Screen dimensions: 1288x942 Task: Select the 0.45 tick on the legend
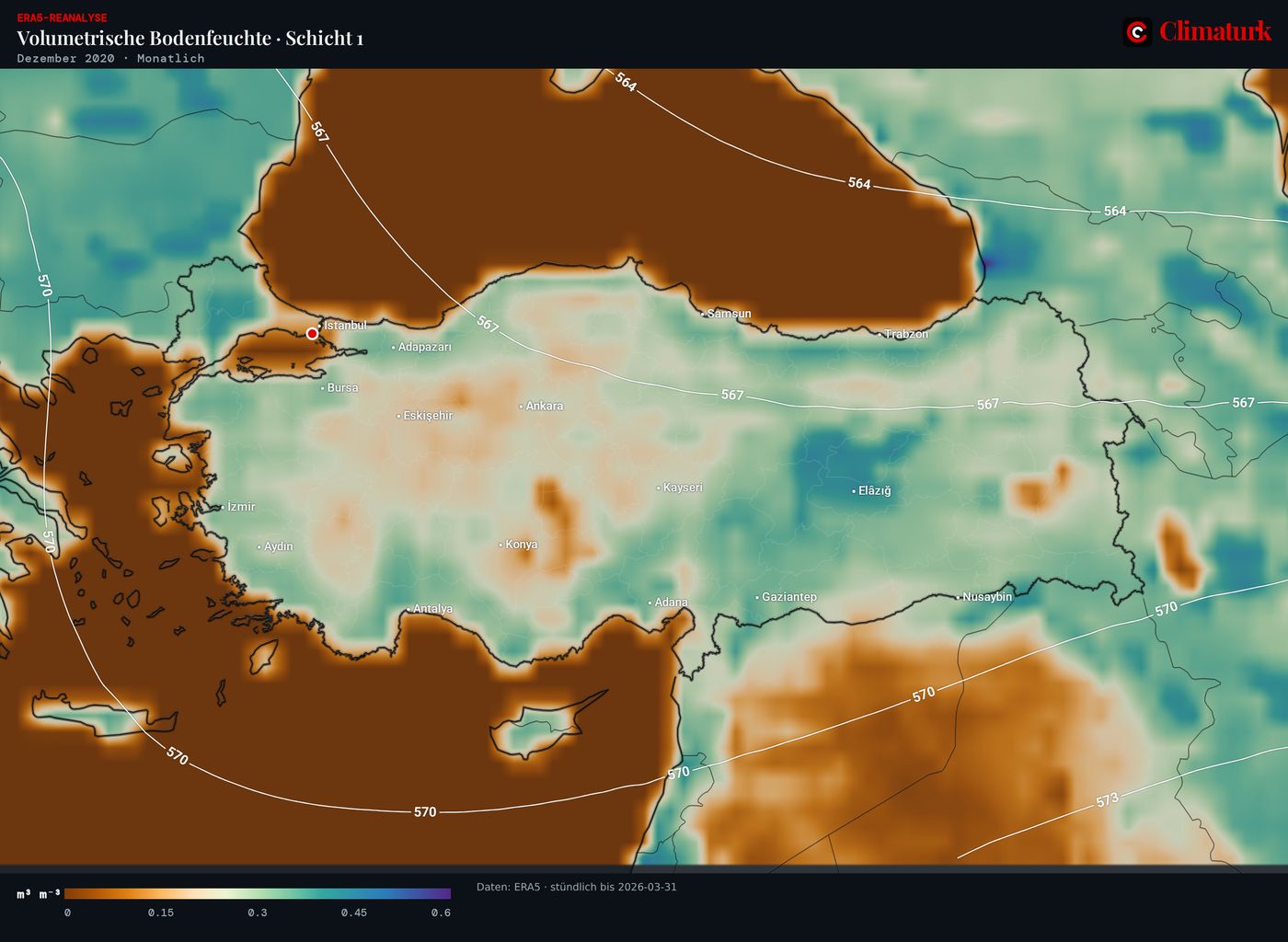(354, 913)
